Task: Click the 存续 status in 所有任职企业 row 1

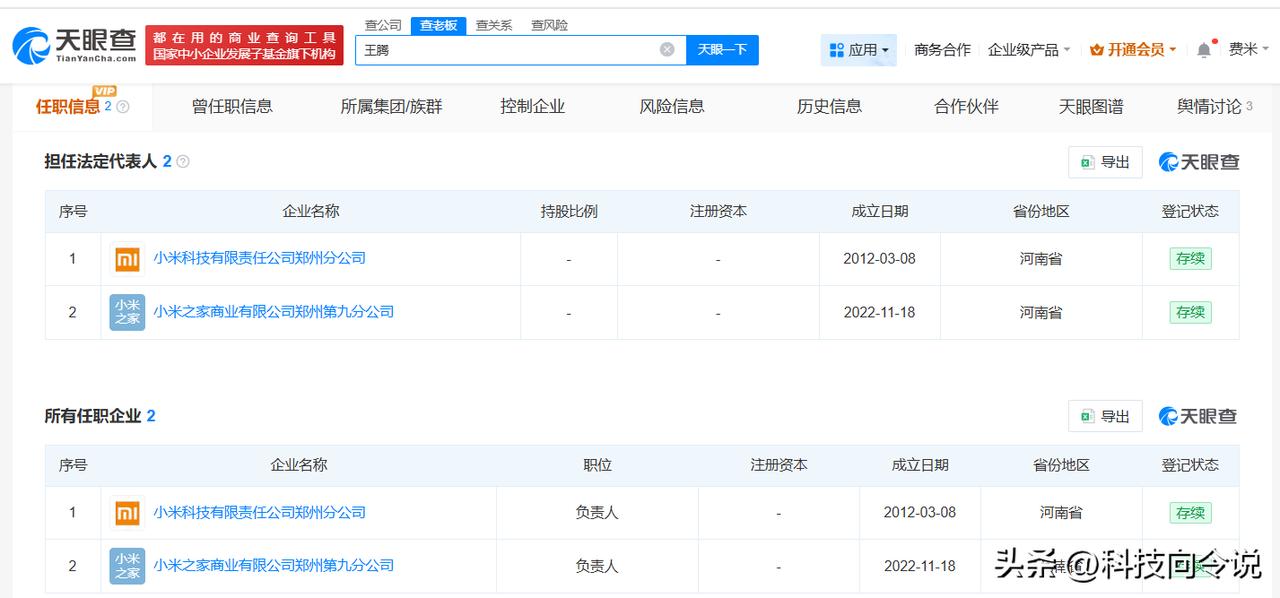Action: pos(1190,512)
